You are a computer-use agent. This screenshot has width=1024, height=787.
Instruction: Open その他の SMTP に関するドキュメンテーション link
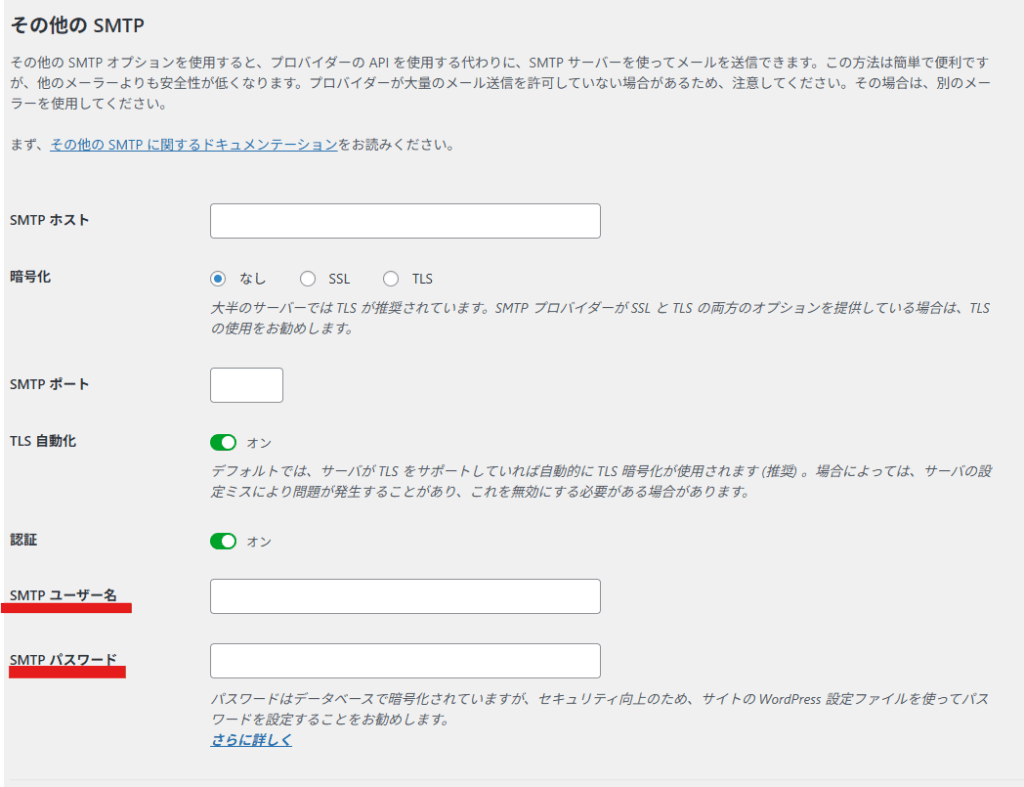pos(193,144)
